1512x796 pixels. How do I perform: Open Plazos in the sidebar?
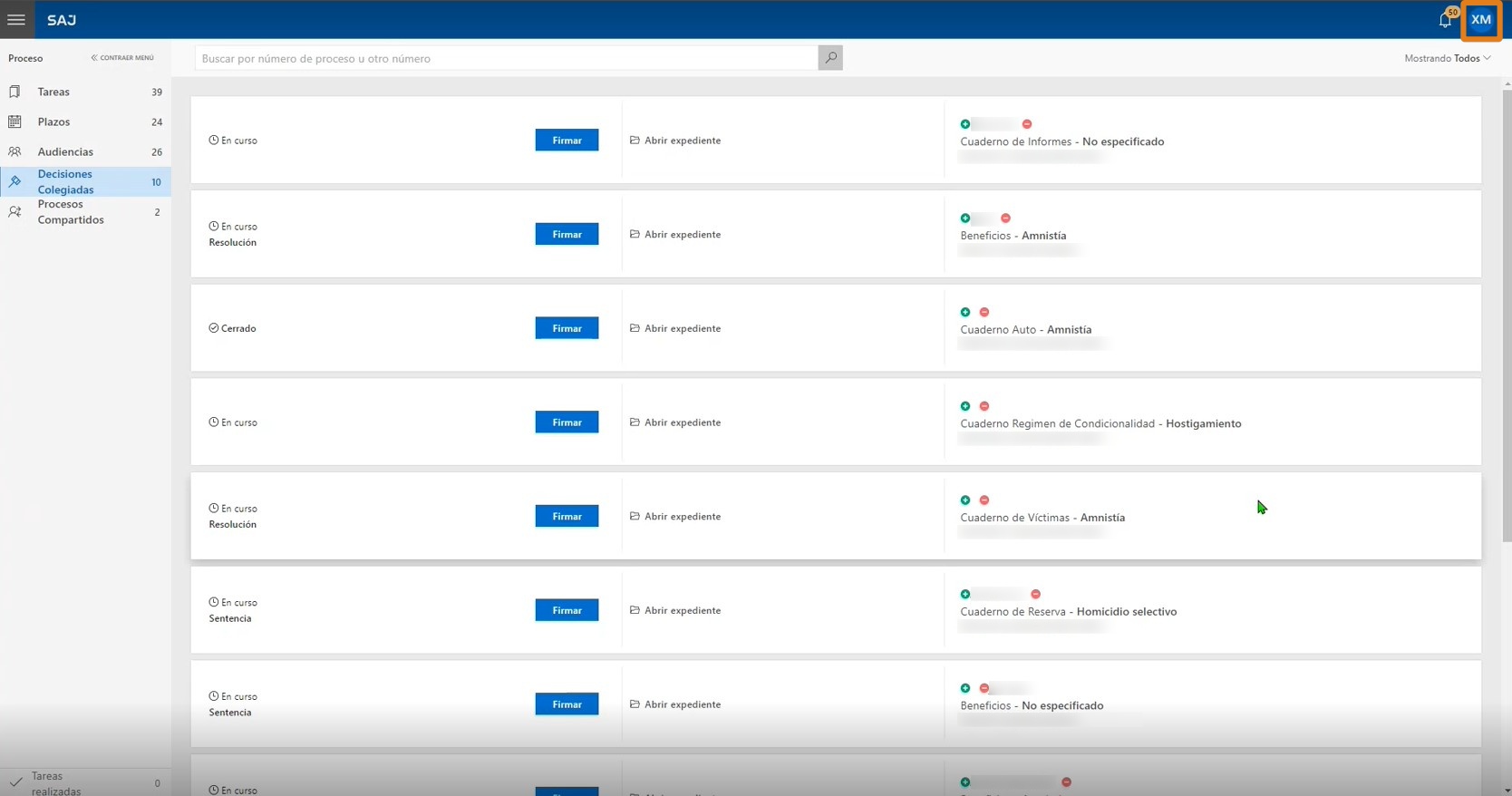(53, 121)
